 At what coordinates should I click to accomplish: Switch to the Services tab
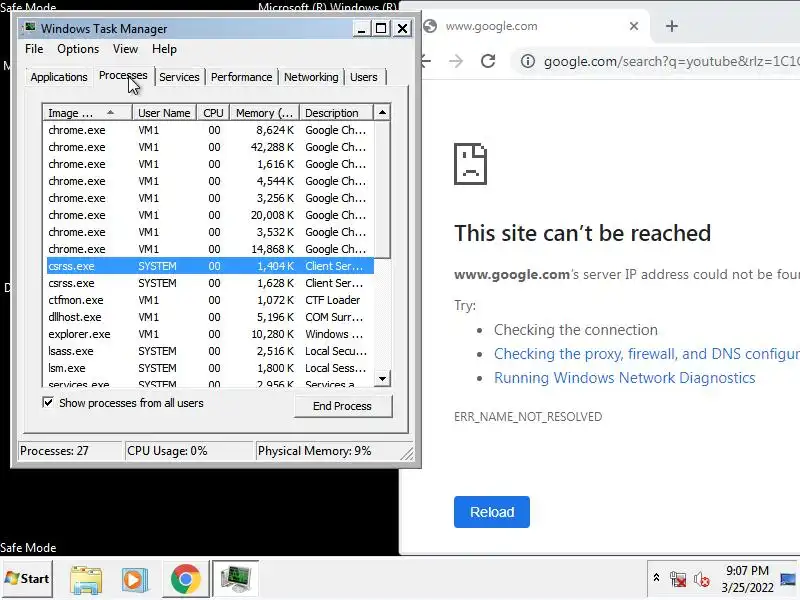179,77
